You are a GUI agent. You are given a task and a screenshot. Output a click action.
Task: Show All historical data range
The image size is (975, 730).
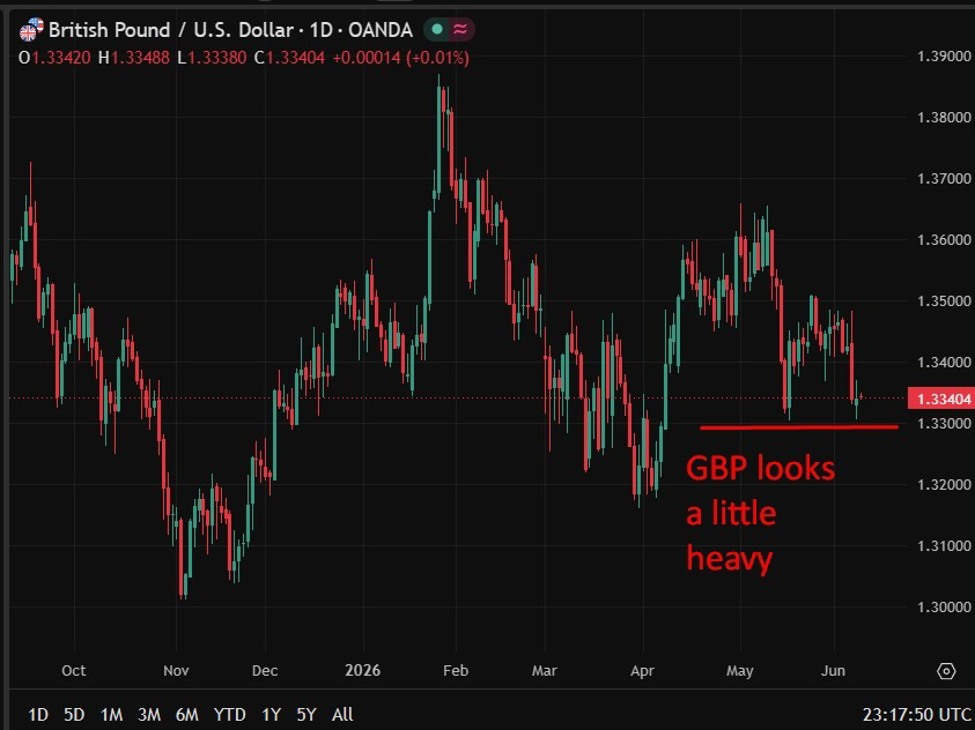pos(342,714)
